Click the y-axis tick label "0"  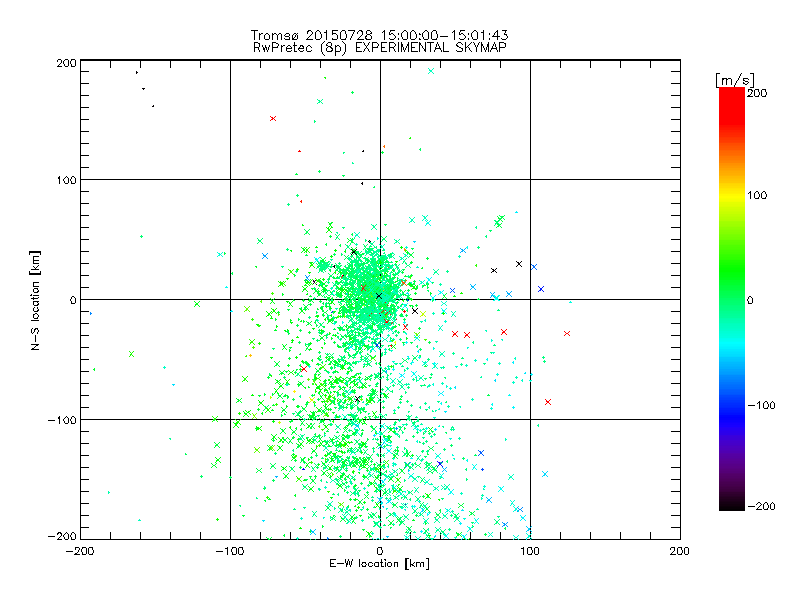coord(73,300)
